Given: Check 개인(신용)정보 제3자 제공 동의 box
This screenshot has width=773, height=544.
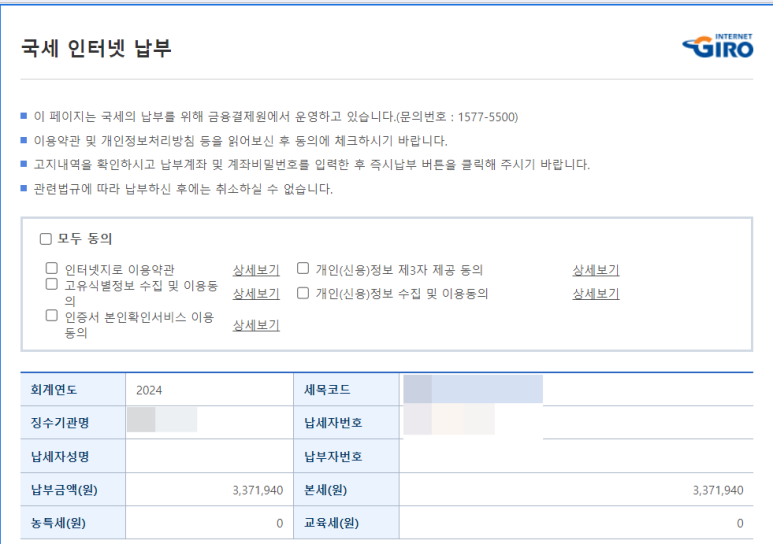Looking at the screenshot, I should click(303, 268).
